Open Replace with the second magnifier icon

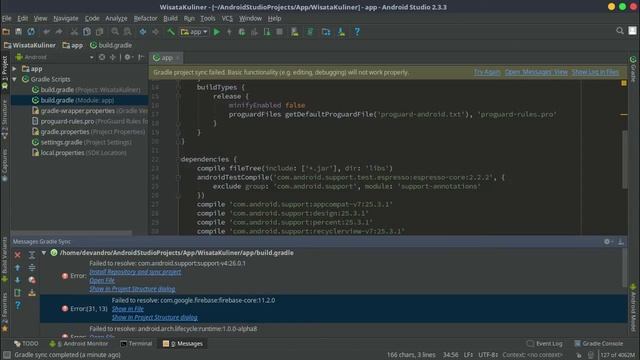127,32
